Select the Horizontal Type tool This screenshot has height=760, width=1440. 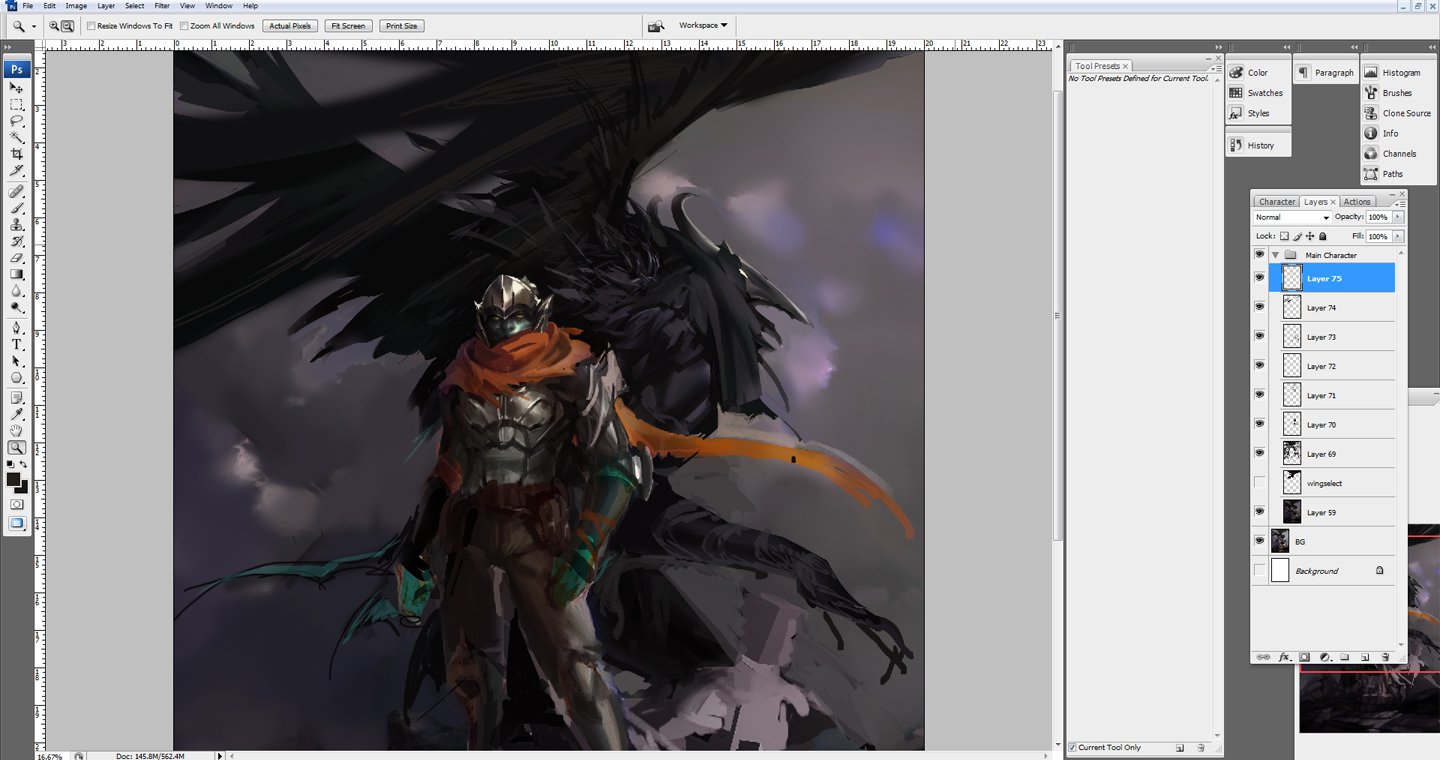[17, 345]
